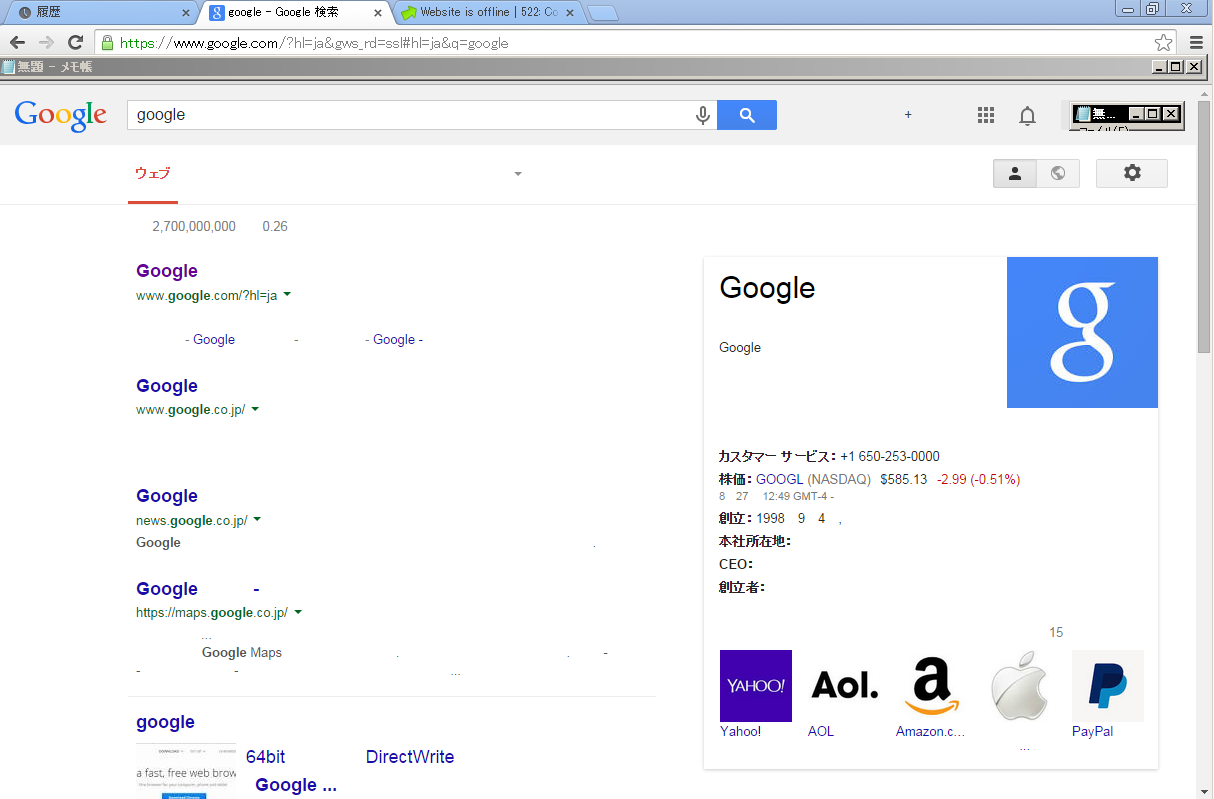Open Google news result title

point(167,496)
